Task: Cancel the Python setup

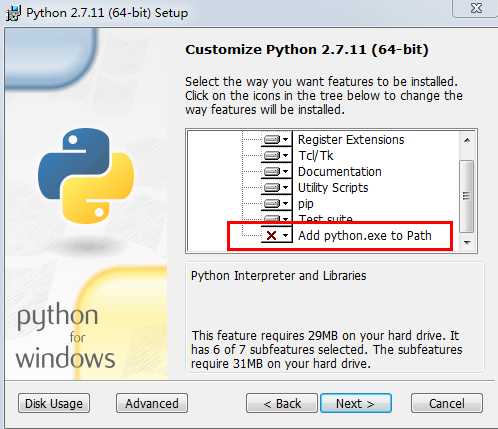Action: tap(447, 403)
